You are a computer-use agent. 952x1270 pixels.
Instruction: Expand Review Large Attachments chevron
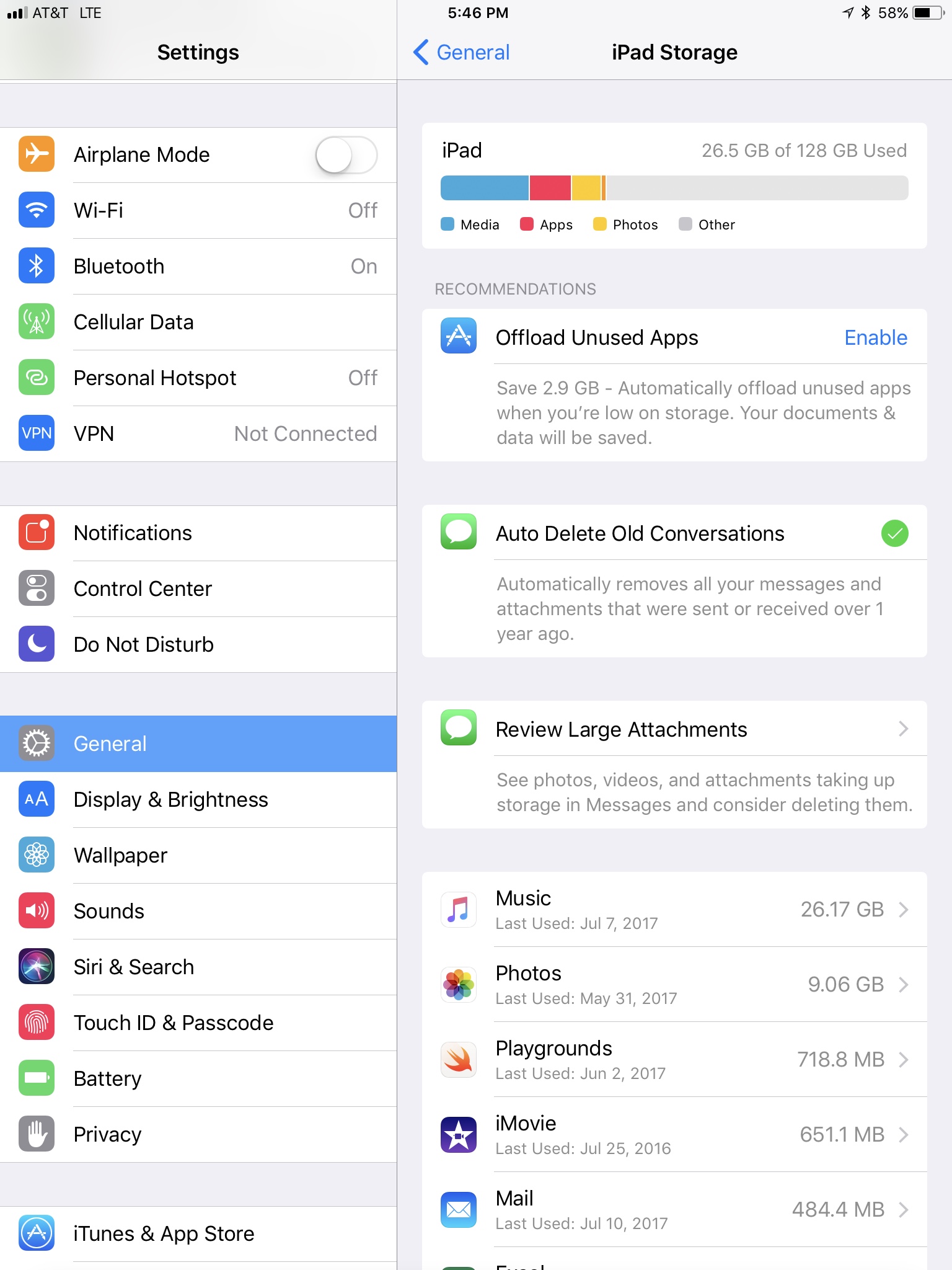coord(904,729)
